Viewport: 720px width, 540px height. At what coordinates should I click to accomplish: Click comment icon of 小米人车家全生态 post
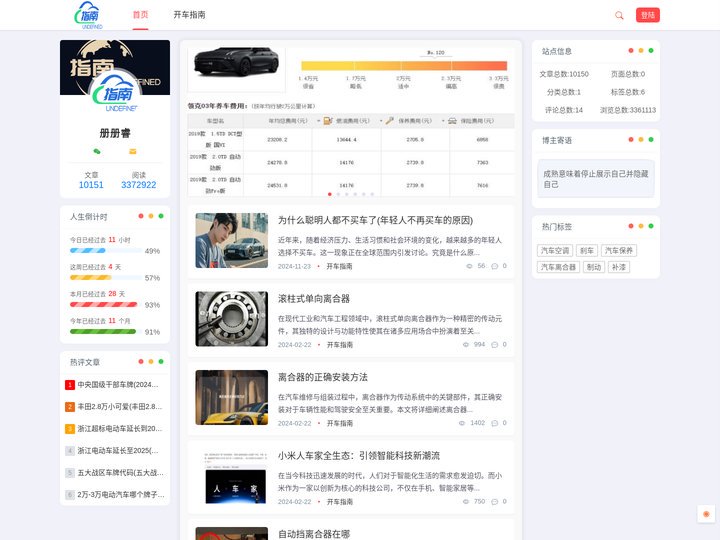(x=495, y=501)
